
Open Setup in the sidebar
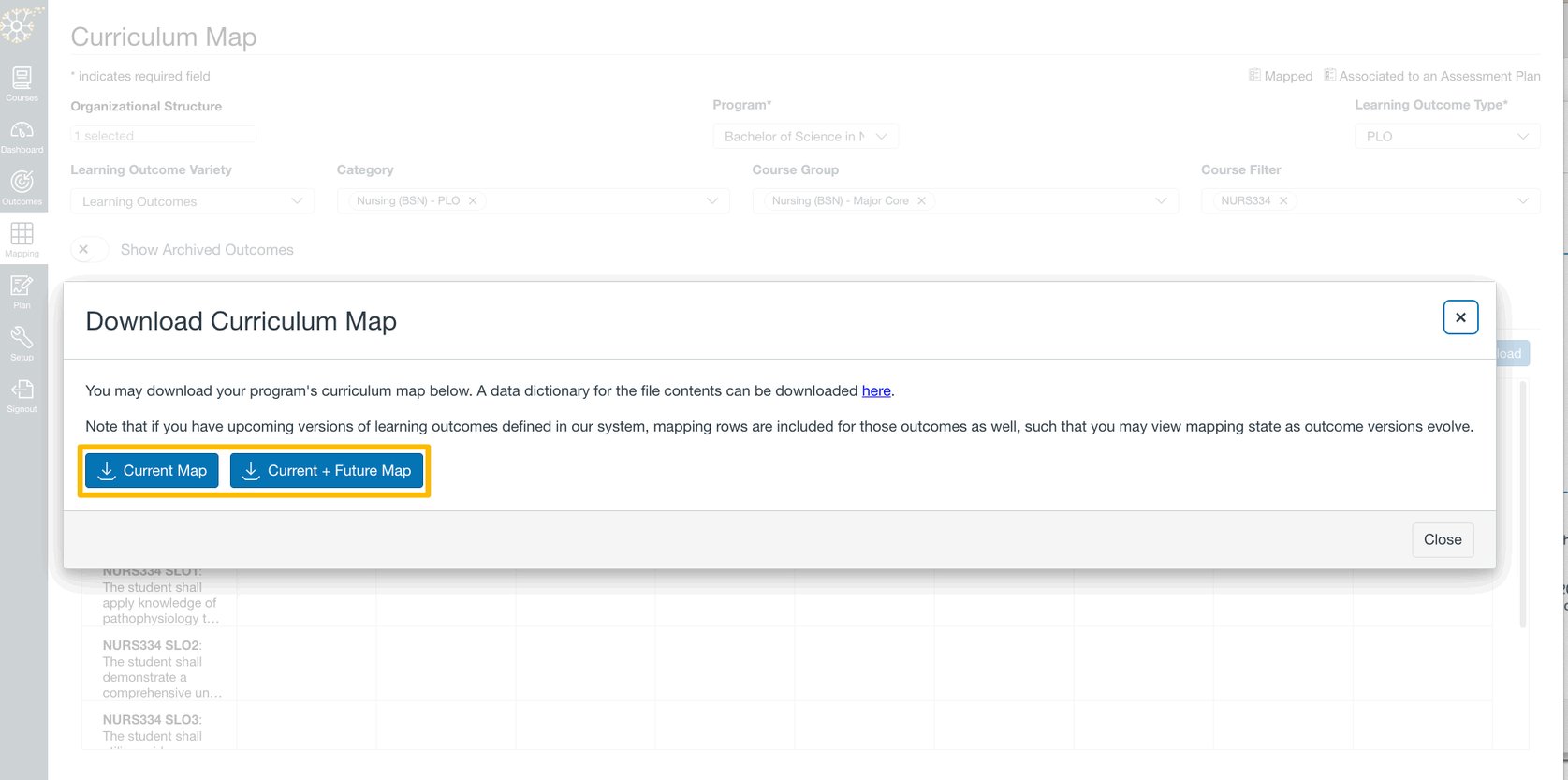click(22, 344)
